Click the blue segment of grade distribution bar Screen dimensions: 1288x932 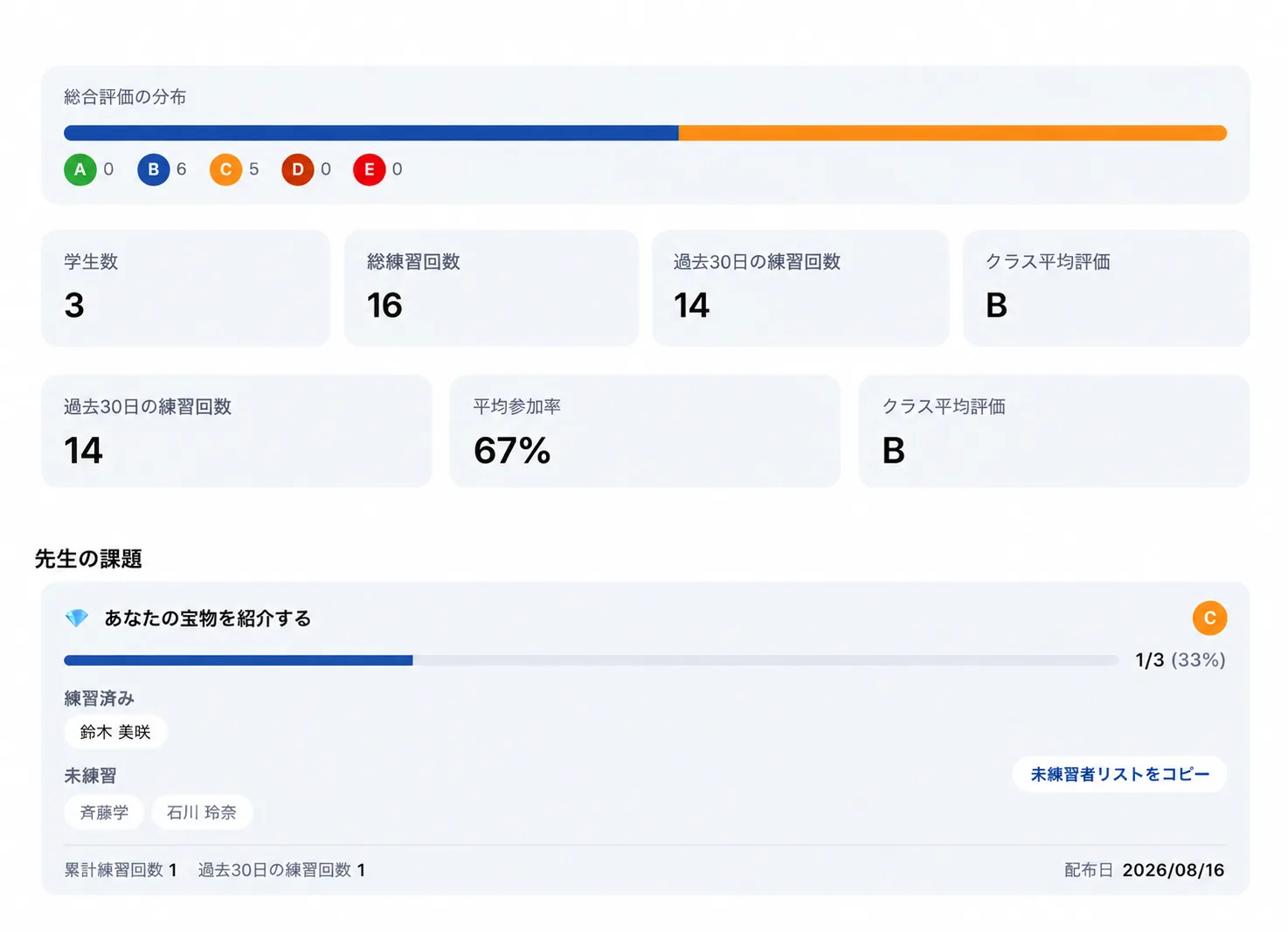point(371,133)
